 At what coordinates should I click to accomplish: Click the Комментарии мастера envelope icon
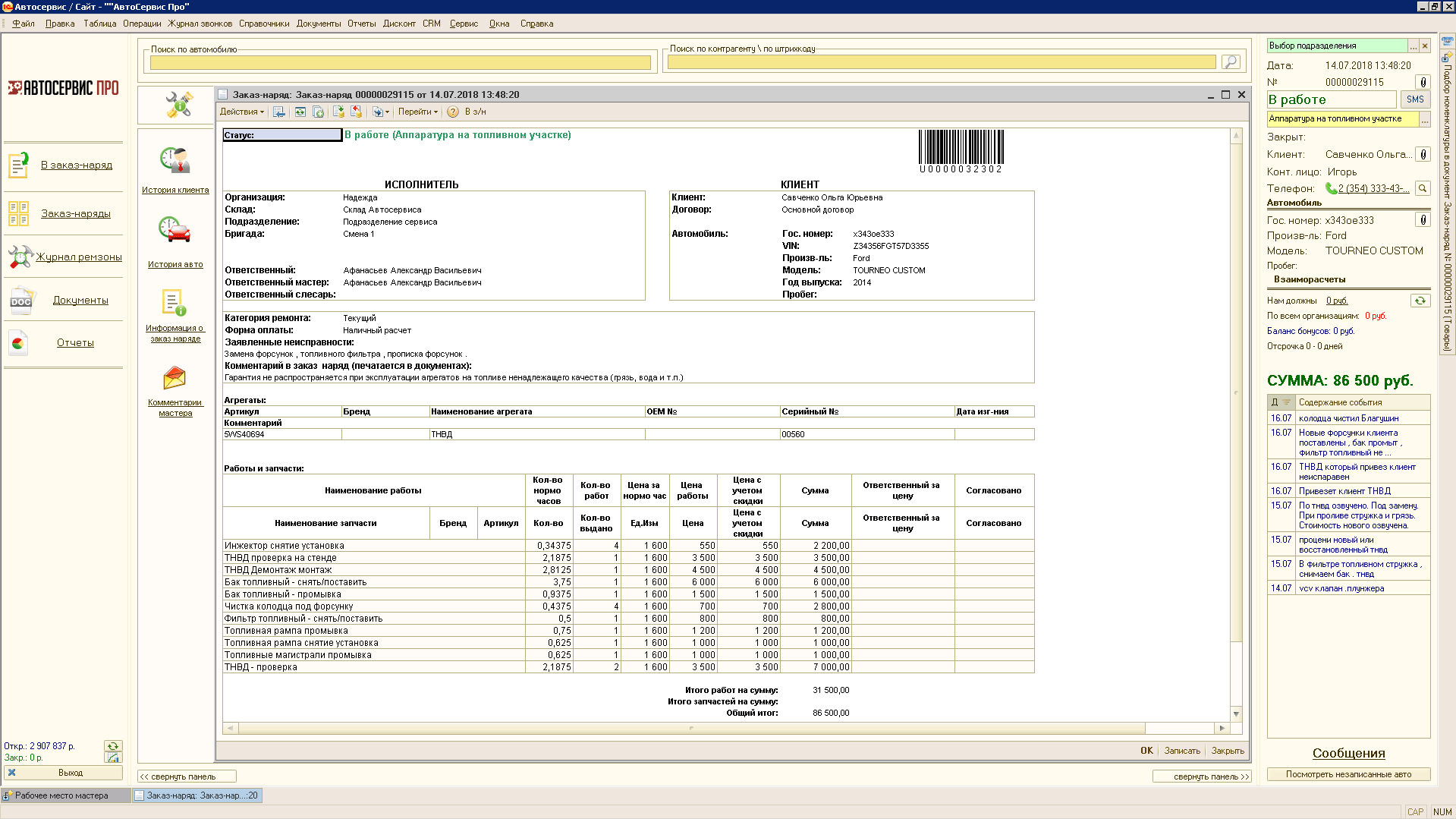175,377
